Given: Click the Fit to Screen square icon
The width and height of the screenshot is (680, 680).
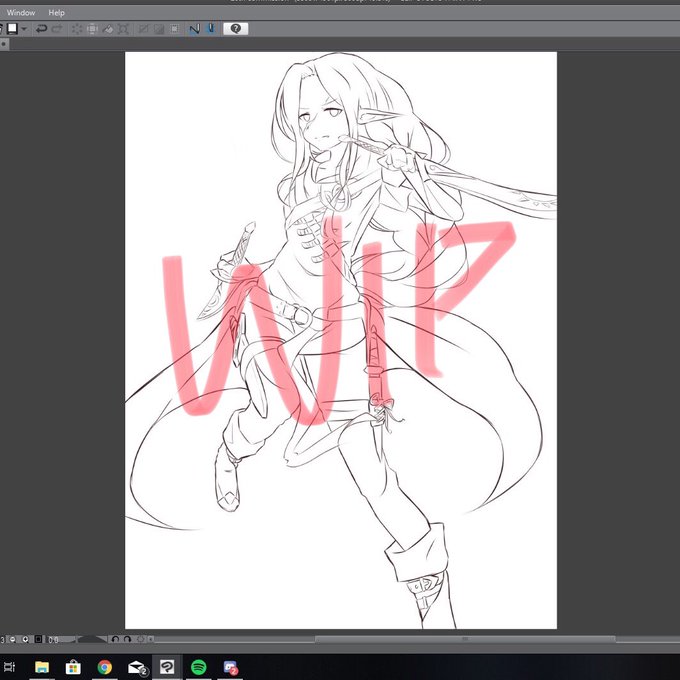Looking at the screenshot, I should pyautogui.click(x=39, y=639).
